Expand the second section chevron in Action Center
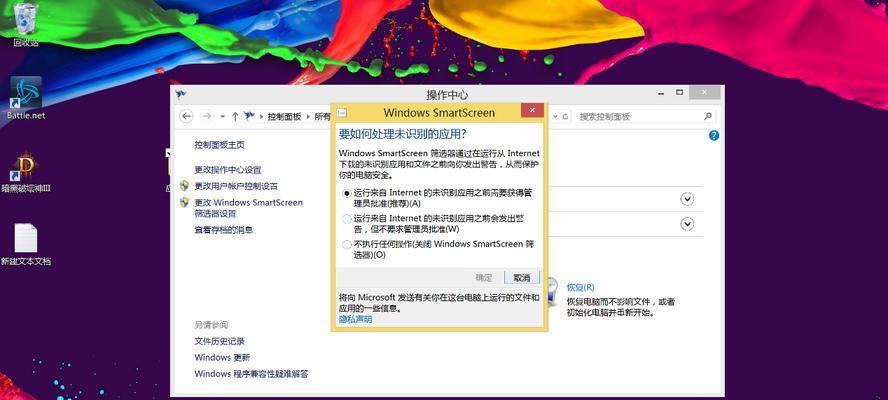The image size is (888, 400). pos(687,224)
